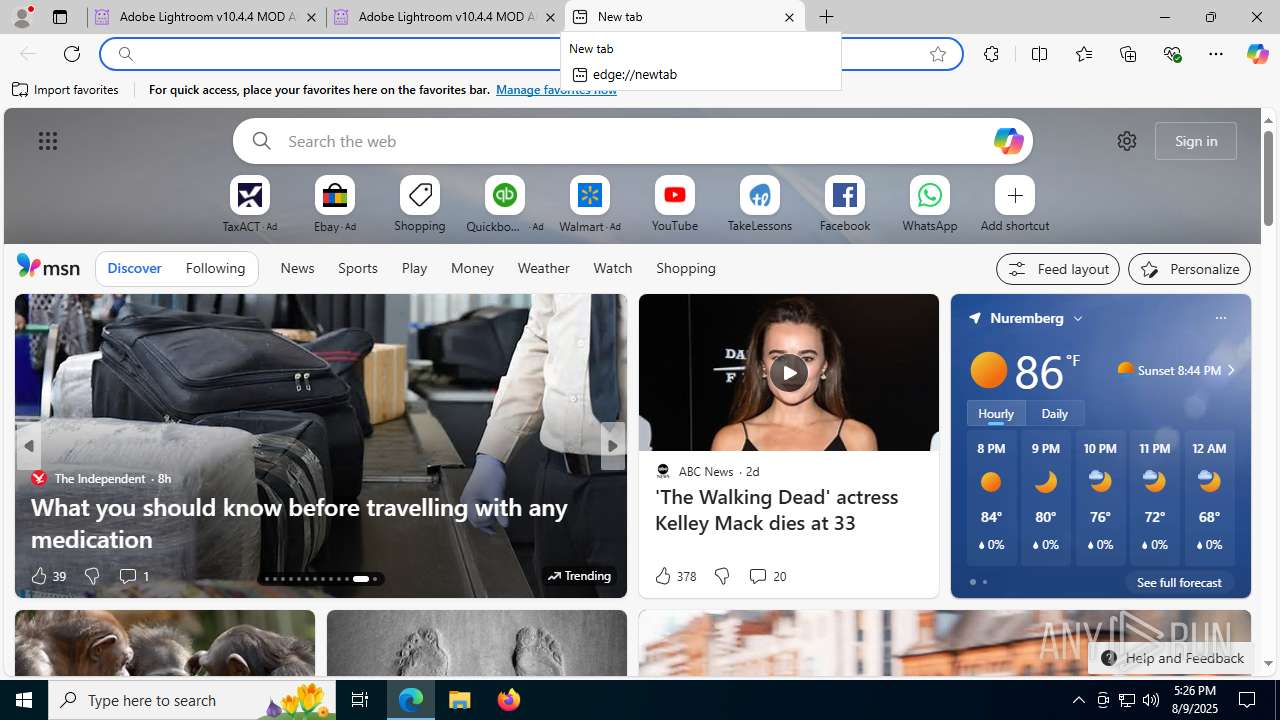Screen dimensions: 1280x720
Task: Go to next carousel story
Action: coord(613,446)
